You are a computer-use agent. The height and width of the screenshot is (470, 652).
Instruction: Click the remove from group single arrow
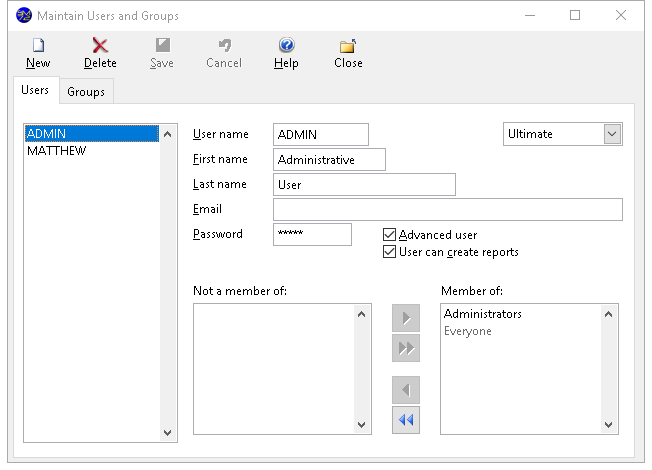(406, 390)
